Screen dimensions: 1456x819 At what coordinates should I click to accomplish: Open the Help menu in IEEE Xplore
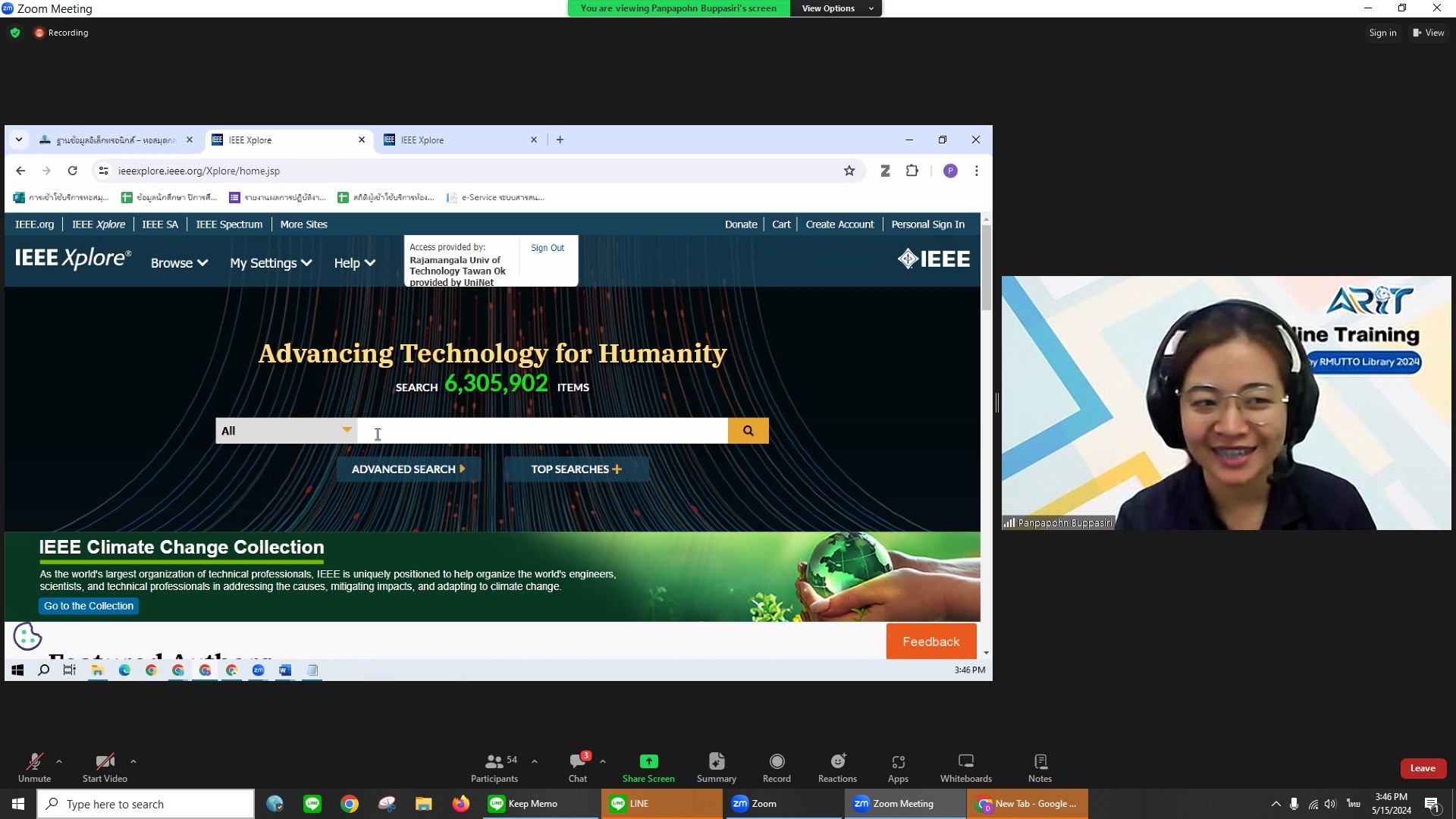click(x=354, y=263)
